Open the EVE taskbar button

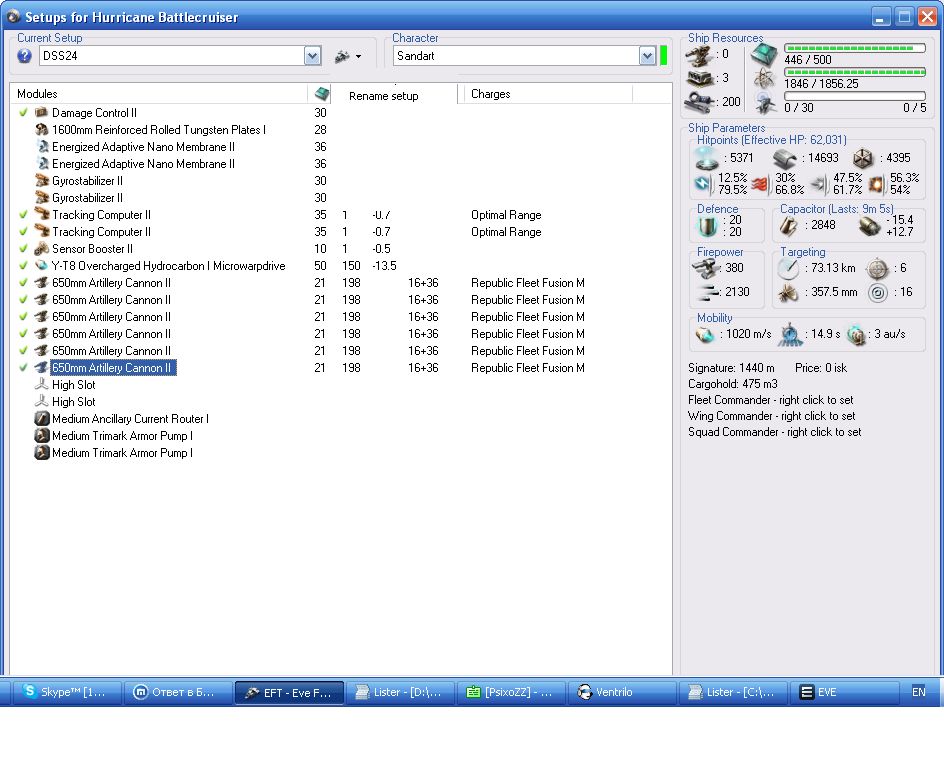[843, 693]
